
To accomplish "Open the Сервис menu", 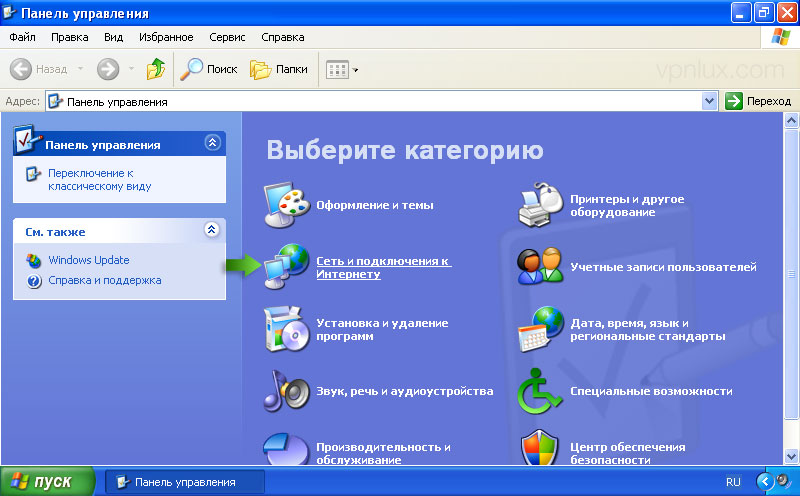I will click(x=227, y=37).
